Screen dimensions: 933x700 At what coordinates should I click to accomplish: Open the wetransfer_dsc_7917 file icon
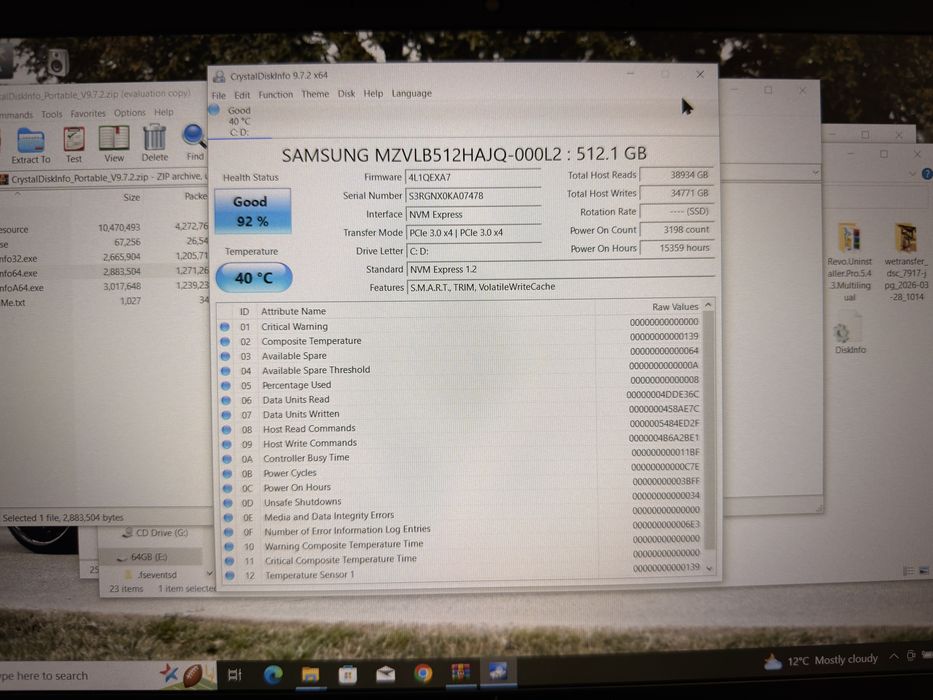[906, 262]
